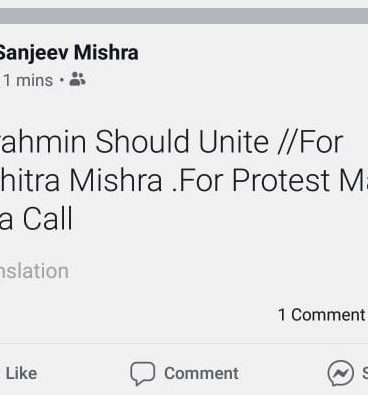Click the cut-off label right of Messenger icon
The image size is (368, 395).
click(x=365, y=373)
